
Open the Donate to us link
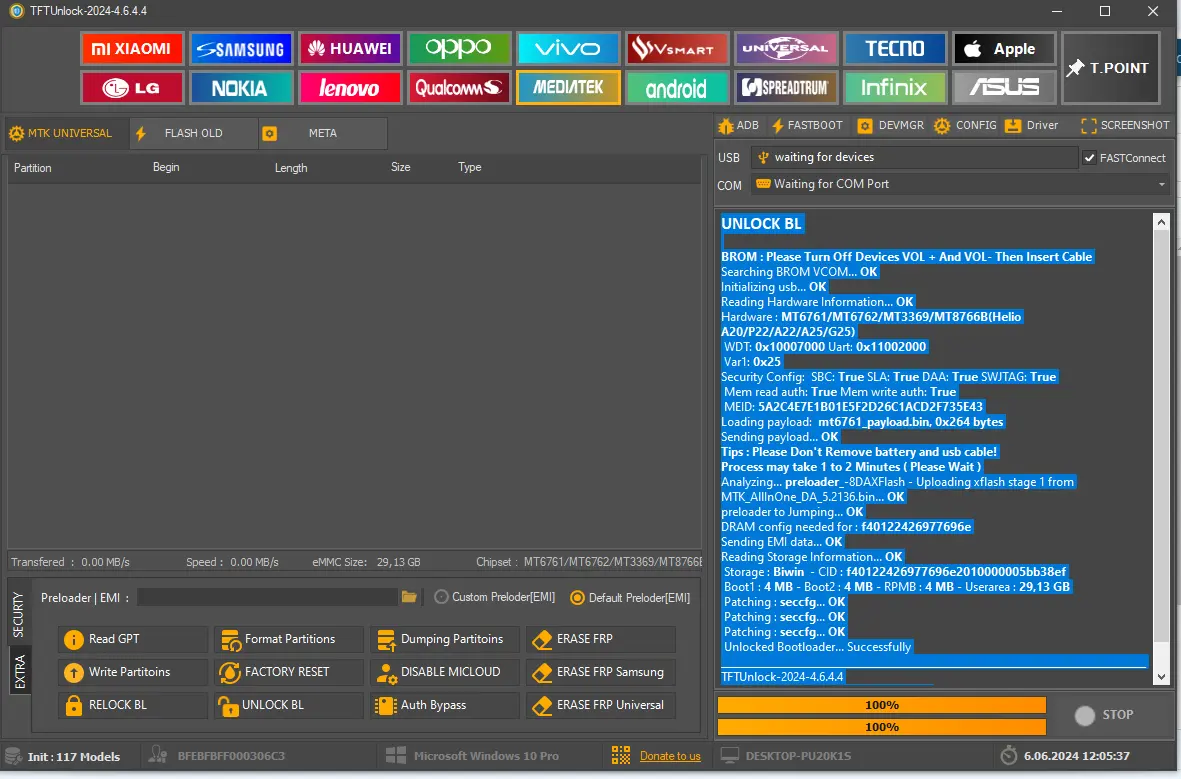click(x=670, y=756)
